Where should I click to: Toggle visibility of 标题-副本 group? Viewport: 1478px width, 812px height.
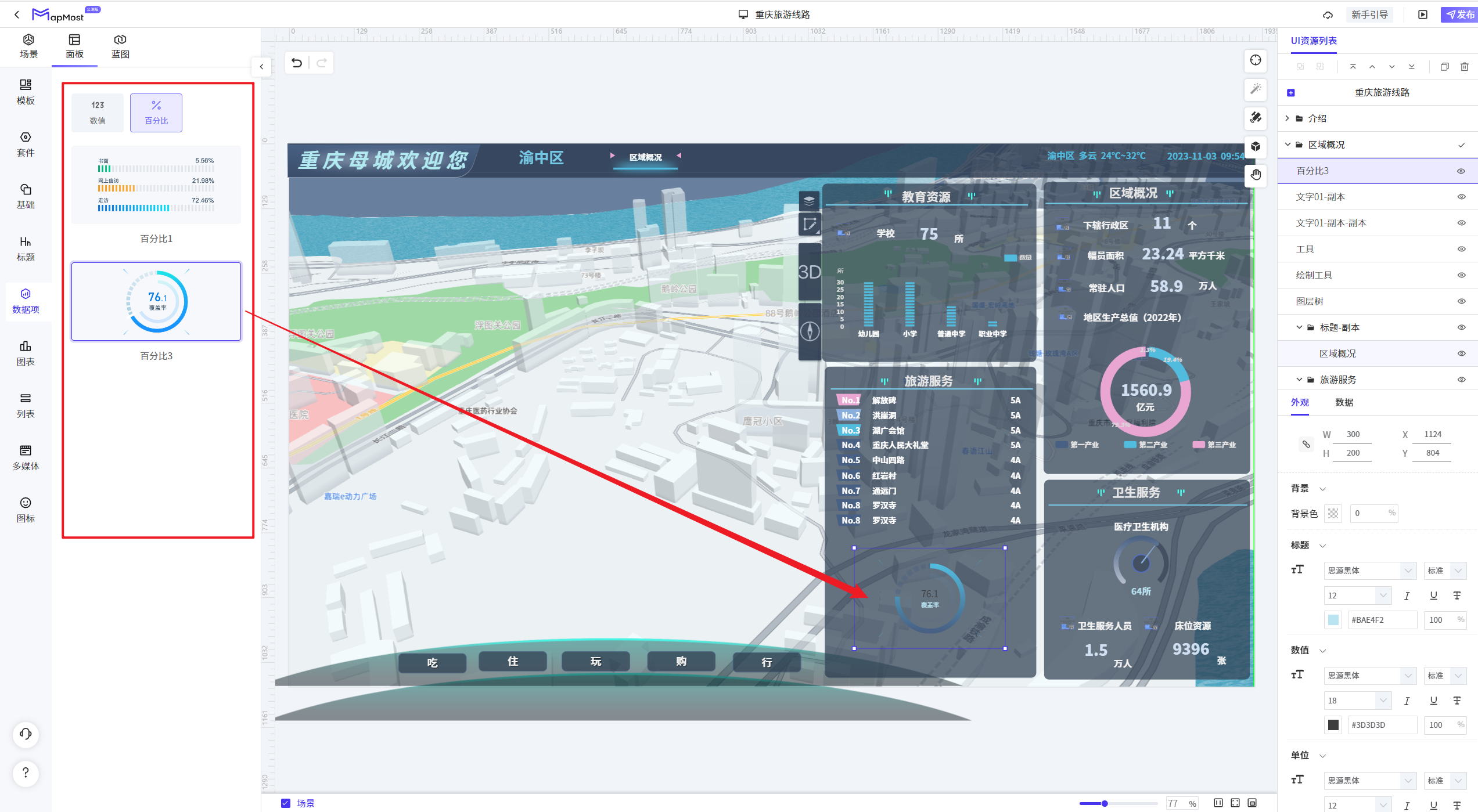pyautogui.click(x=1461, y=327)
